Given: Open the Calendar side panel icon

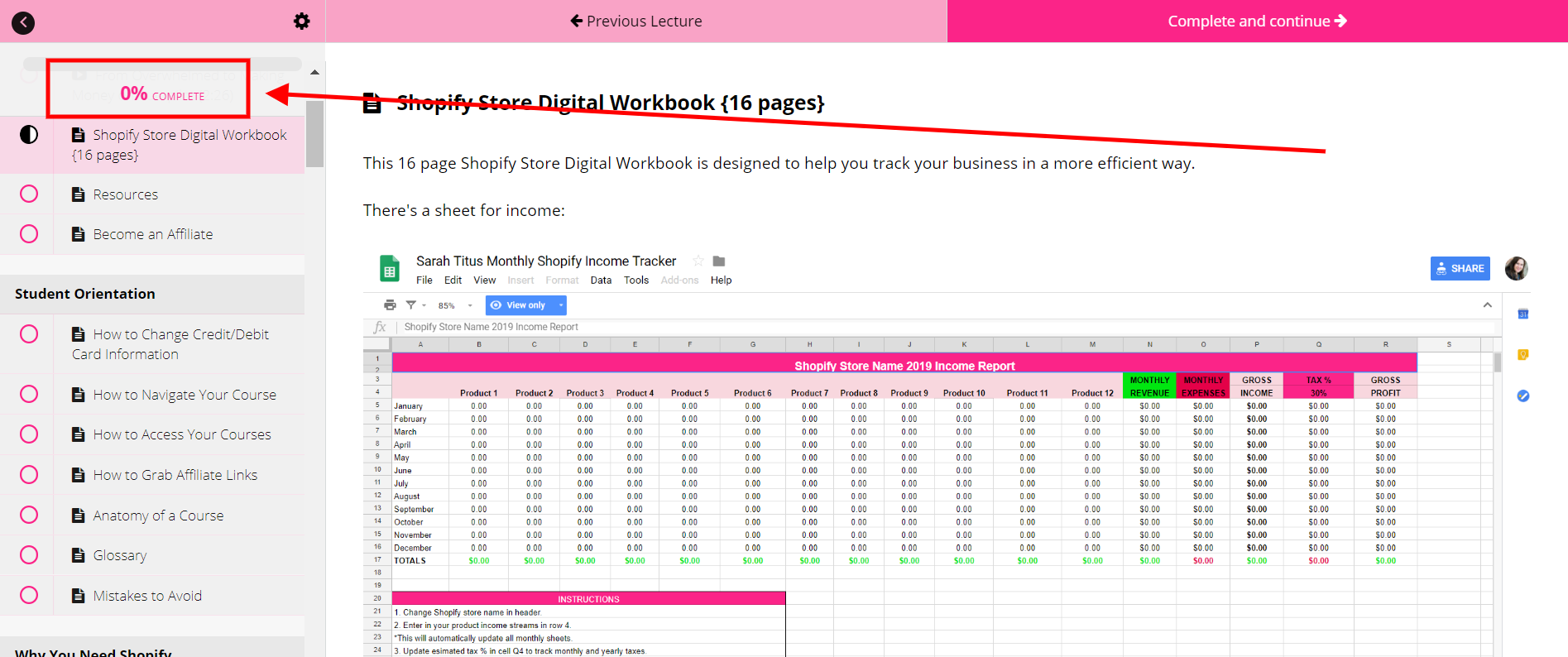Looking at the screenshot, I should click(1522, 314).
